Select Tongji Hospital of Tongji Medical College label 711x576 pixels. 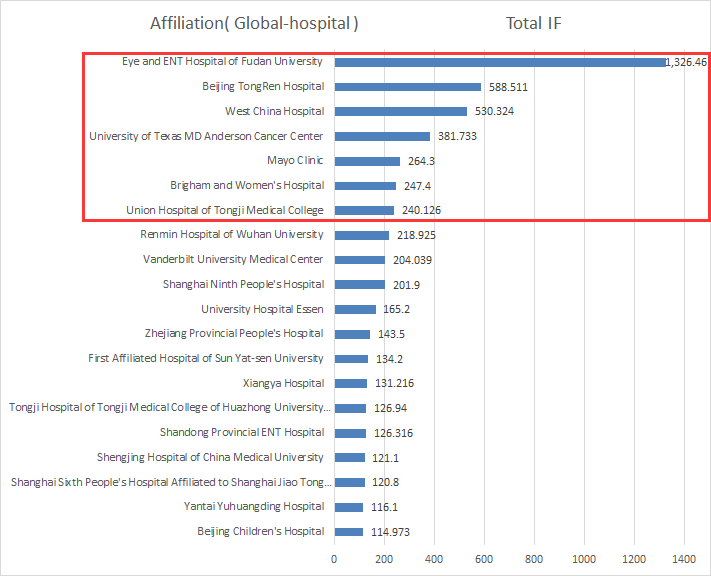coord(170,407)
